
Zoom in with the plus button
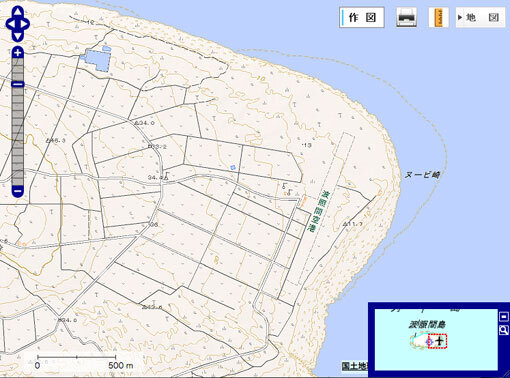coord(18,52)
